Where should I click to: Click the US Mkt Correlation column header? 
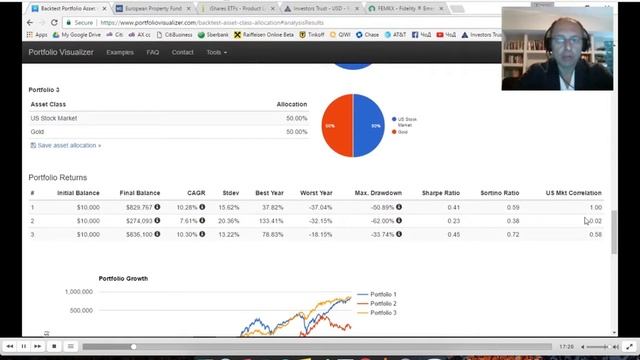point(573,193)
